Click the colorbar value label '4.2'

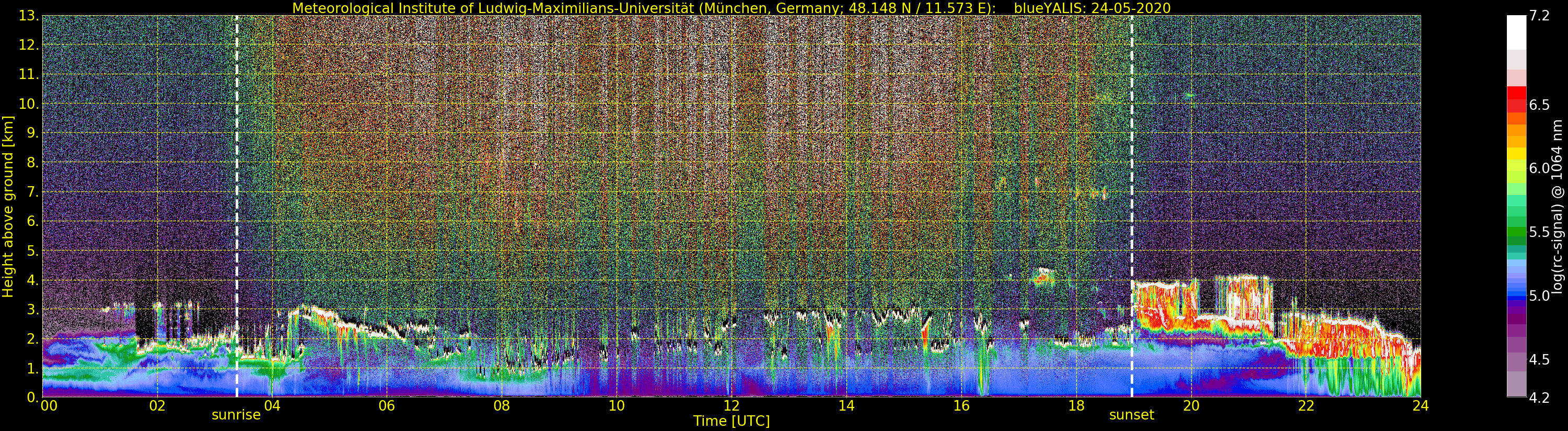coord(1539,398)
